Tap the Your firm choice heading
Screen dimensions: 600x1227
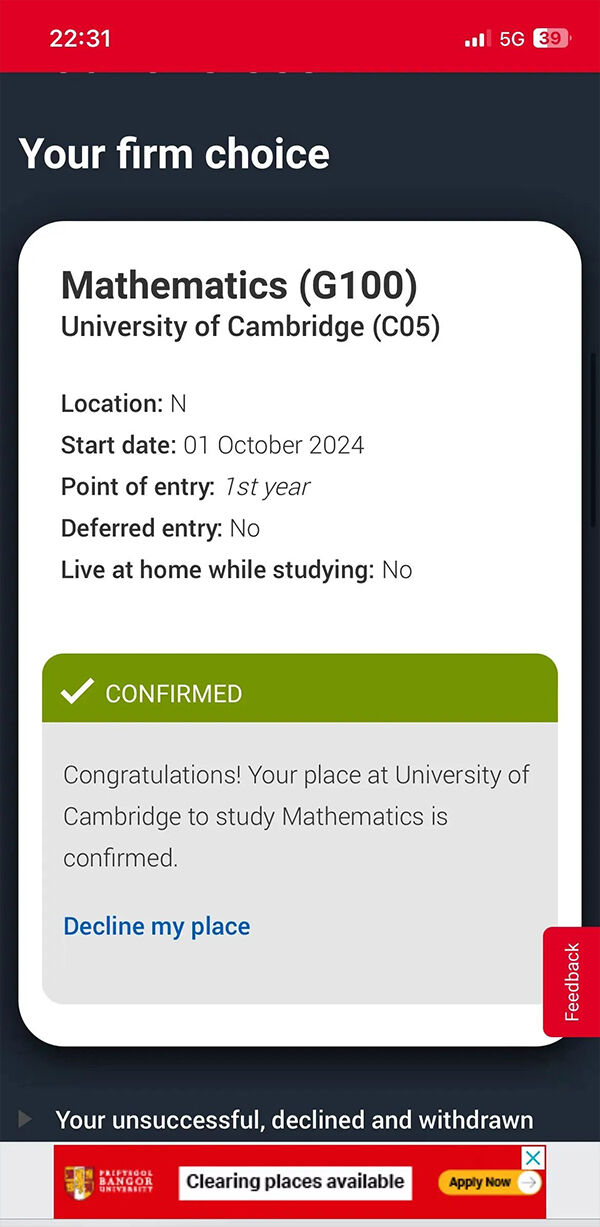point(174,154)
